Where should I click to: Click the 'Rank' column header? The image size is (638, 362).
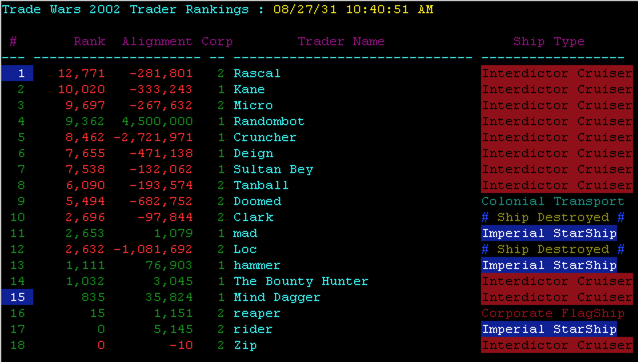coord(90,41)
